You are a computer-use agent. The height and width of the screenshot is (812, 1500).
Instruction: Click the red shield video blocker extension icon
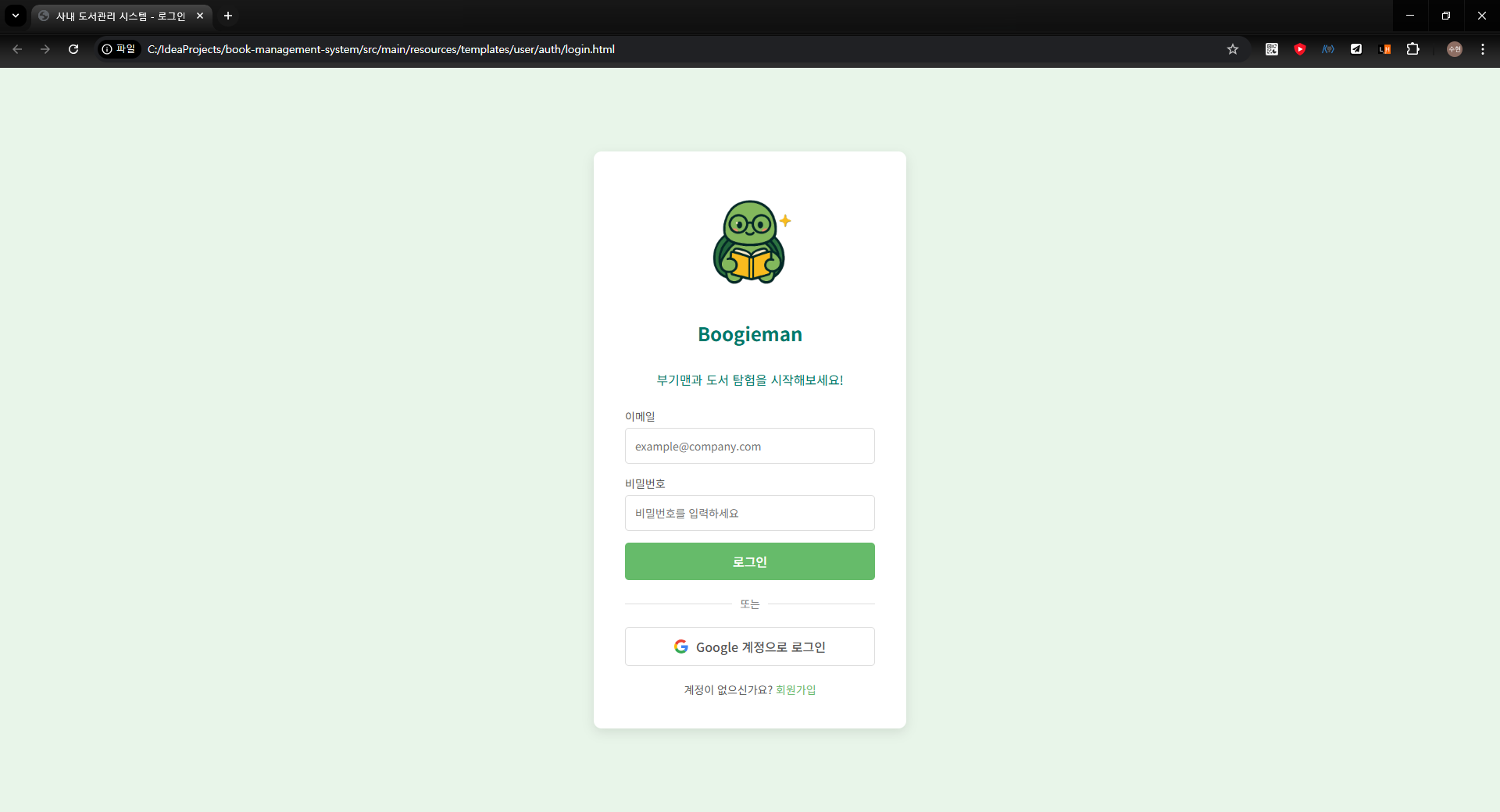click(1299, 48)
